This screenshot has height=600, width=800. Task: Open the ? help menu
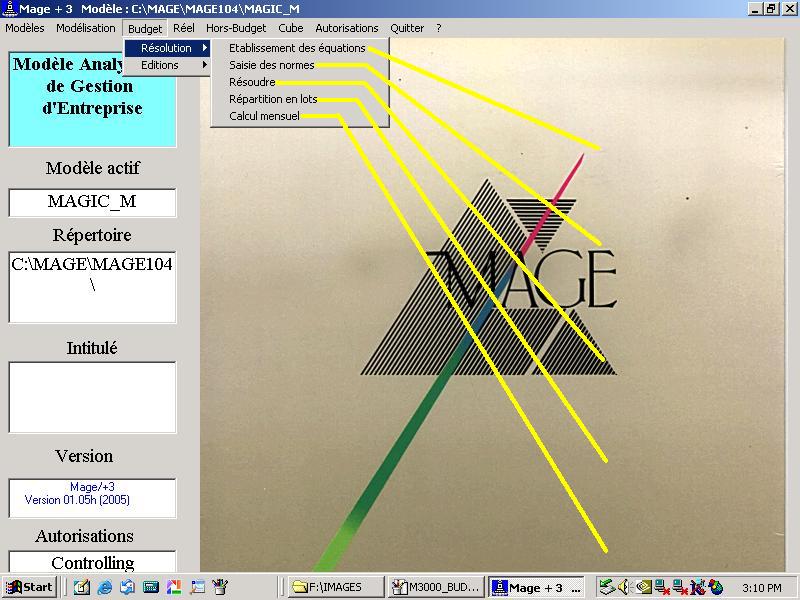(439, 28)
